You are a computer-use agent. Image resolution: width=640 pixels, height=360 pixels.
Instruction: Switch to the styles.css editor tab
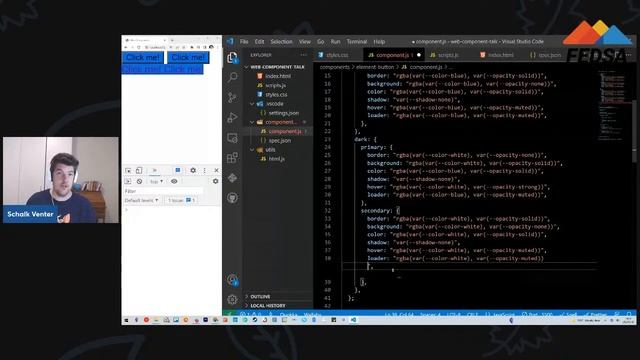pos(337,55)
